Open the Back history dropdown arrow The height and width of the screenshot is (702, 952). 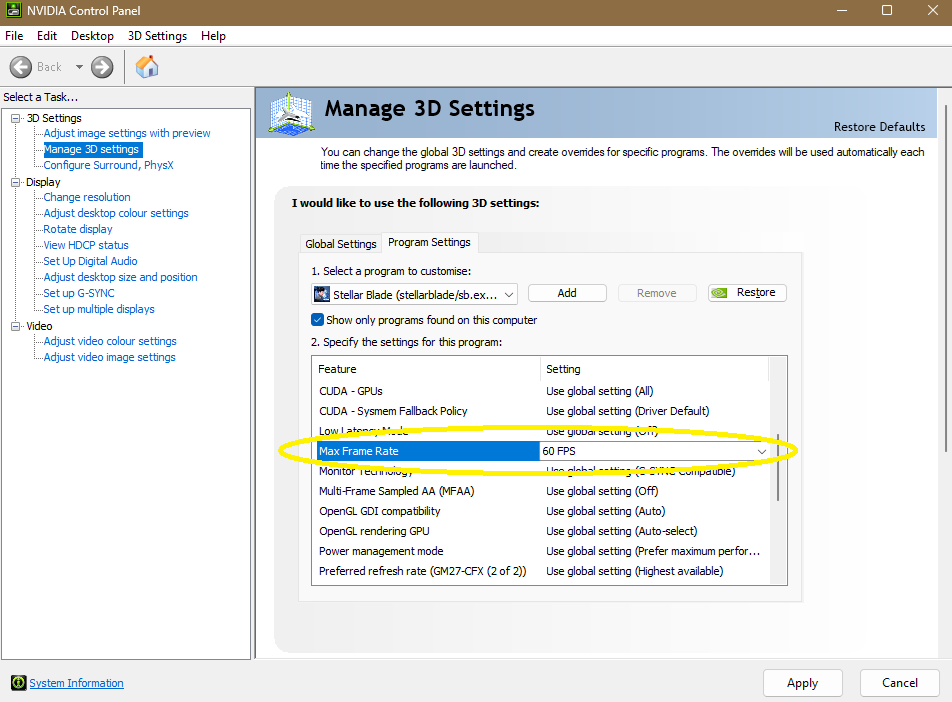click(79, 67)
